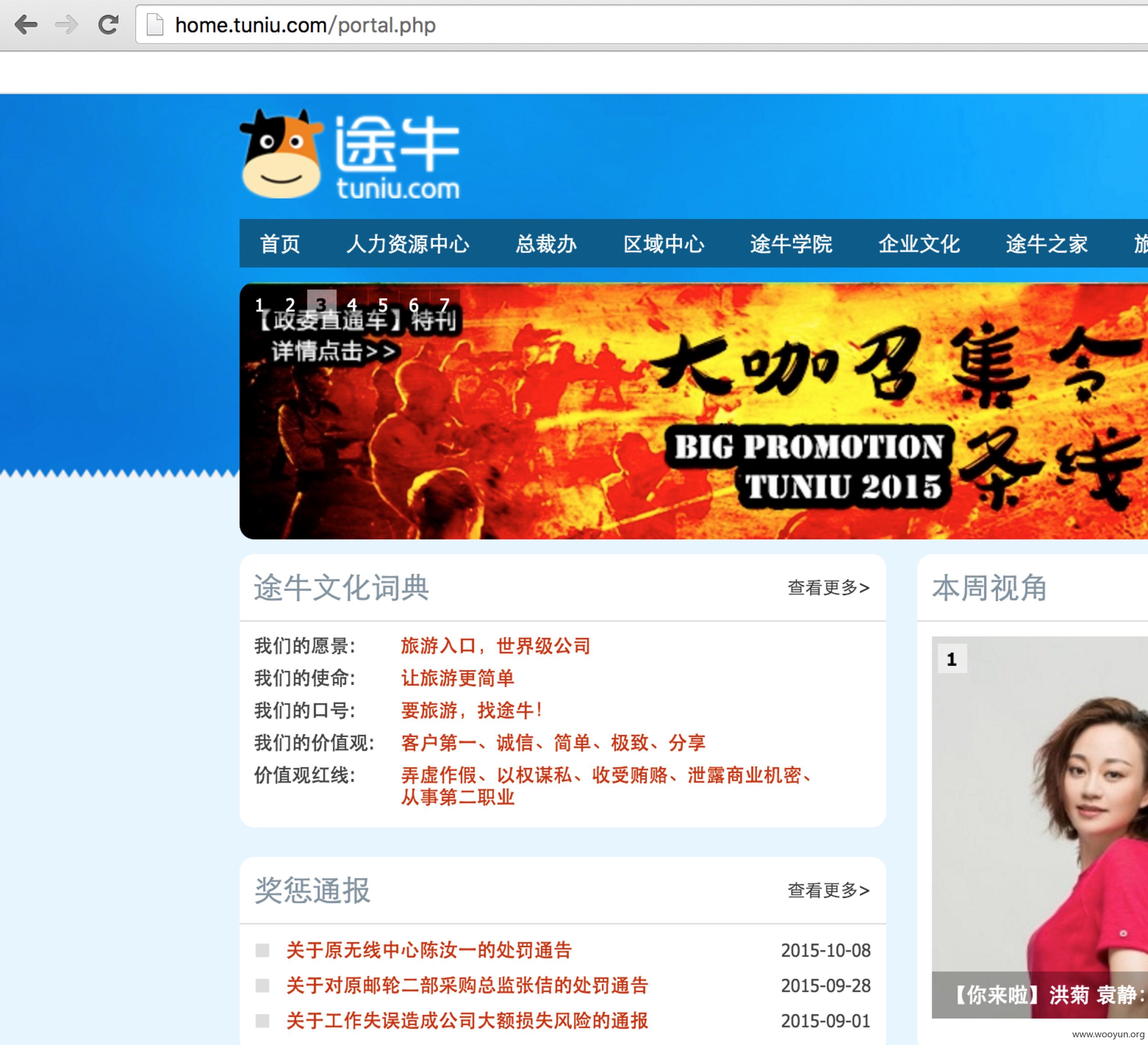
Task: Switch banner to slide 1
Action: (260, 305)
